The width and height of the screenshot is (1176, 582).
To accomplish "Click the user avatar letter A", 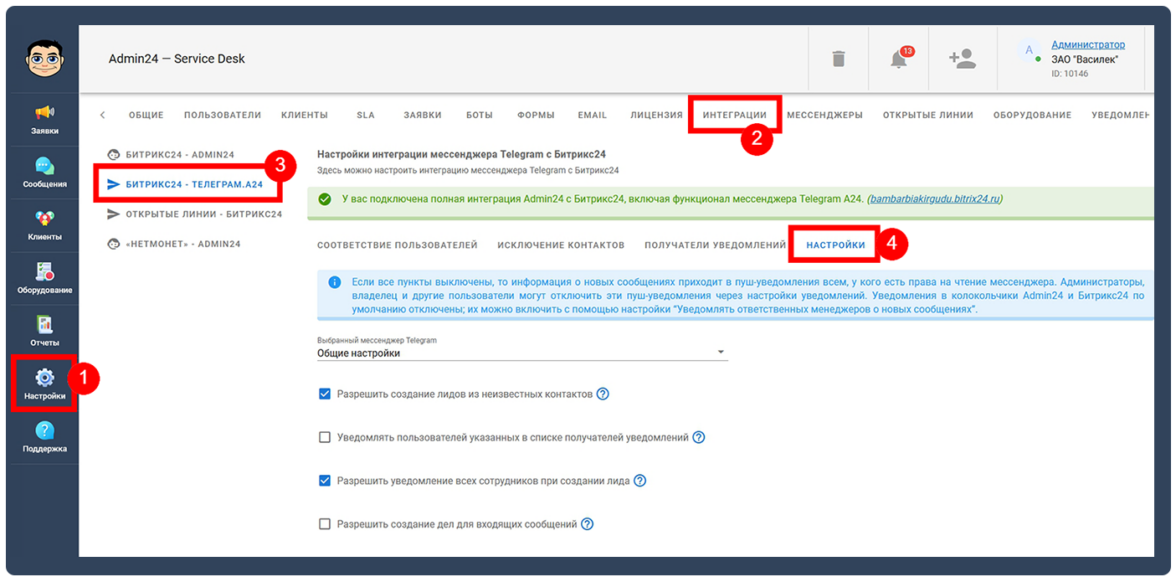I will (x=1028, y=51).
